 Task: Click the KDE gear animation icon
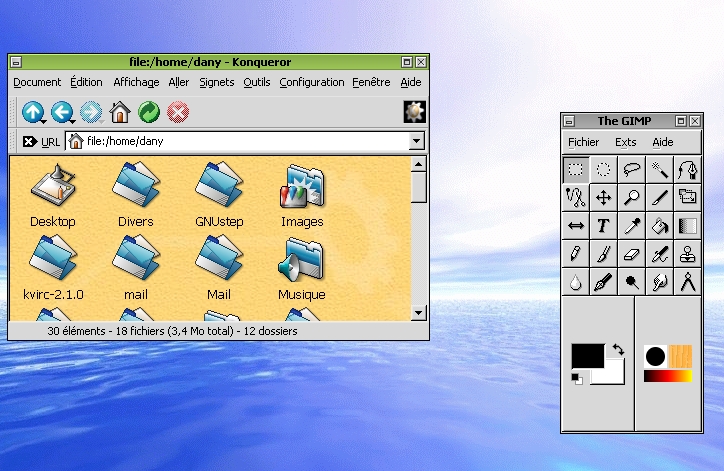(x=415, y=112)
